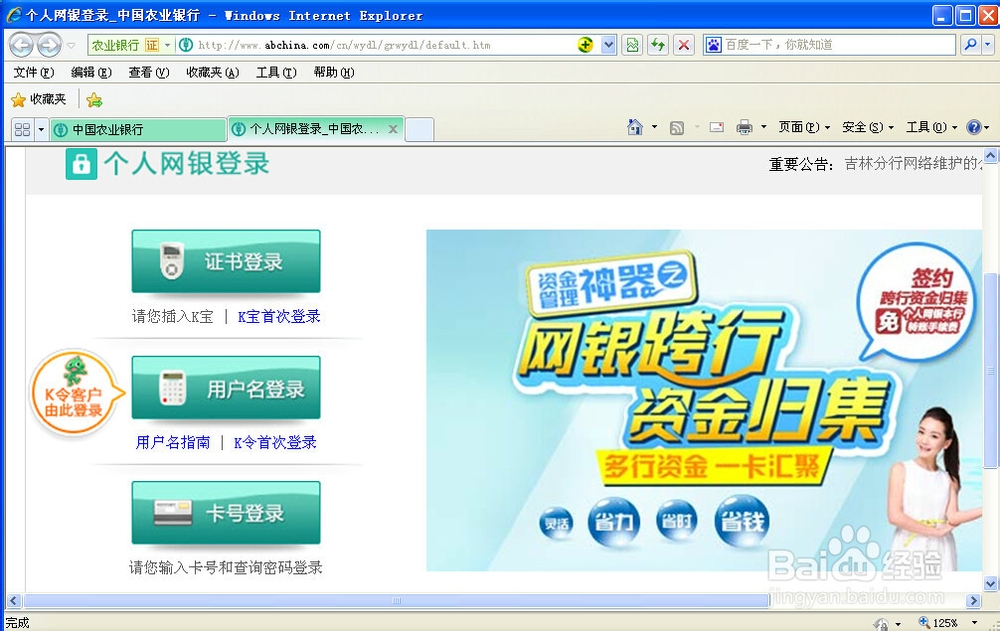Click the 用户名登录 button

point(226,388)
